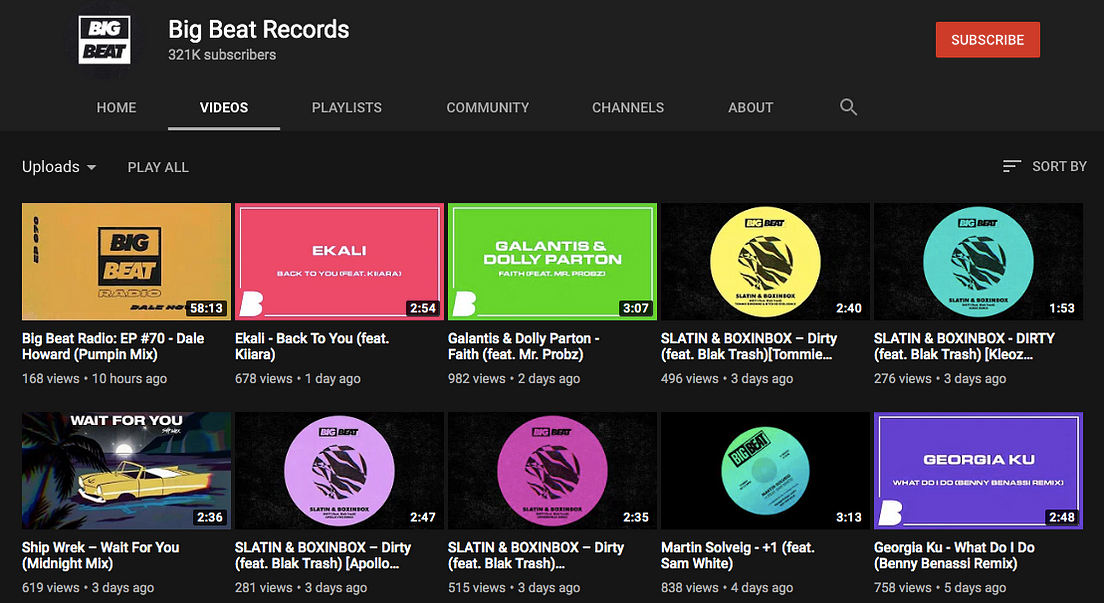View the About tab
Screen dimensions: 1104x603
click(751, 108)
